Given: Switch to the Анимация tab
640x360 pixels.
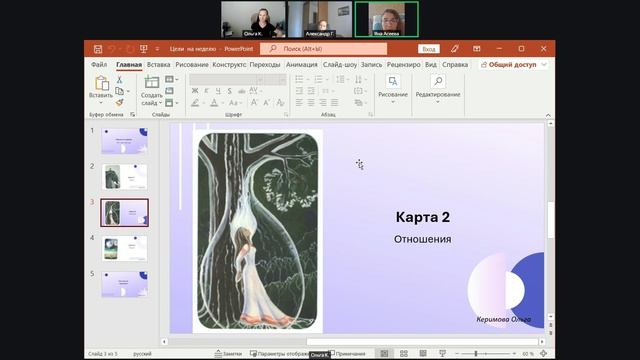Looking at the screenshot, I should 302,64.
